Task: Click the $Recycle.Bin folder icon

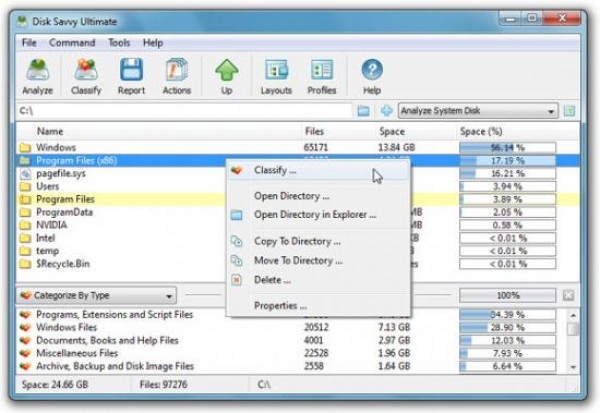Action: 25,264
